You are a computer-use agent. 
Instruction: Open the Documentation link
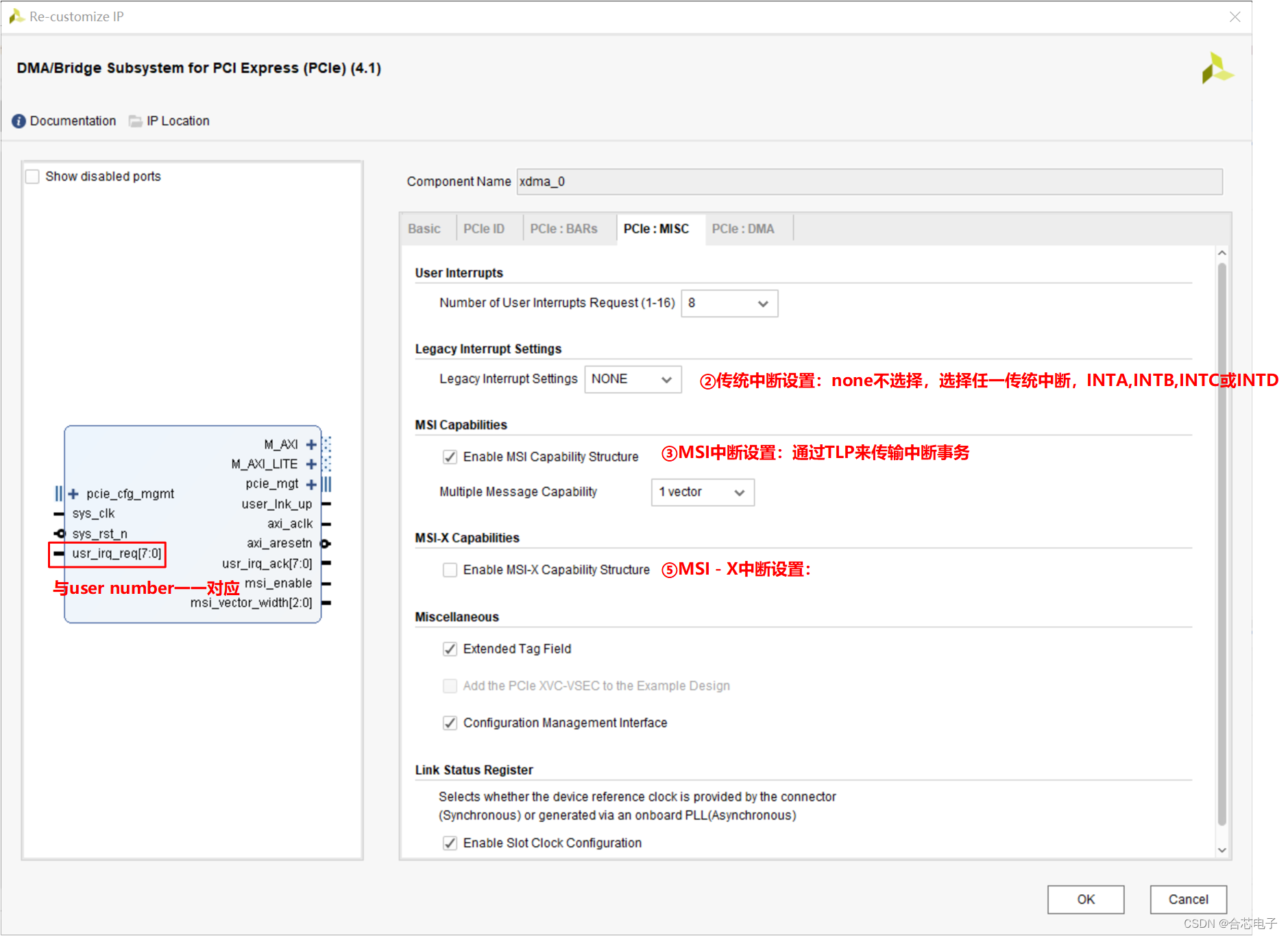tap(73, 121)
